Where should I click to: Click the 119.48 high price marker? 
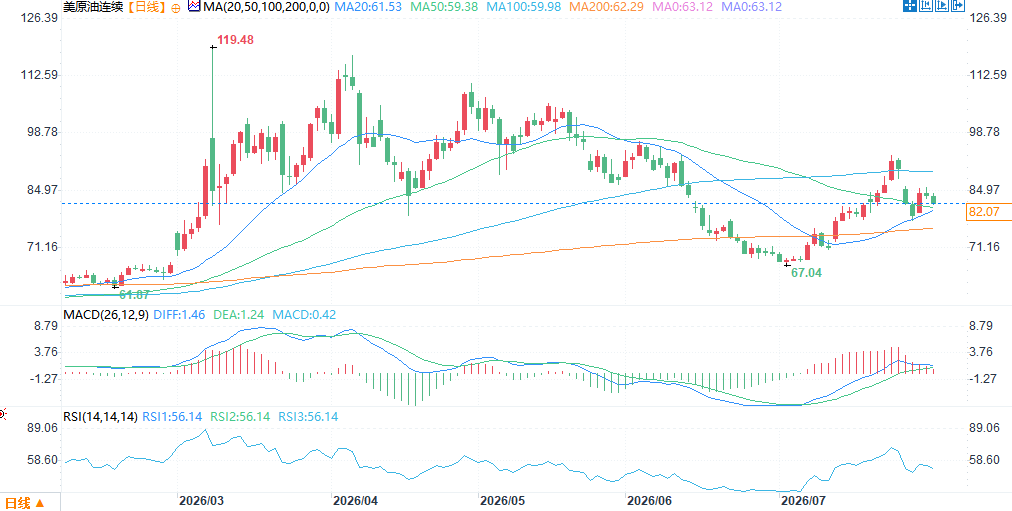click(x=235, y=40)
